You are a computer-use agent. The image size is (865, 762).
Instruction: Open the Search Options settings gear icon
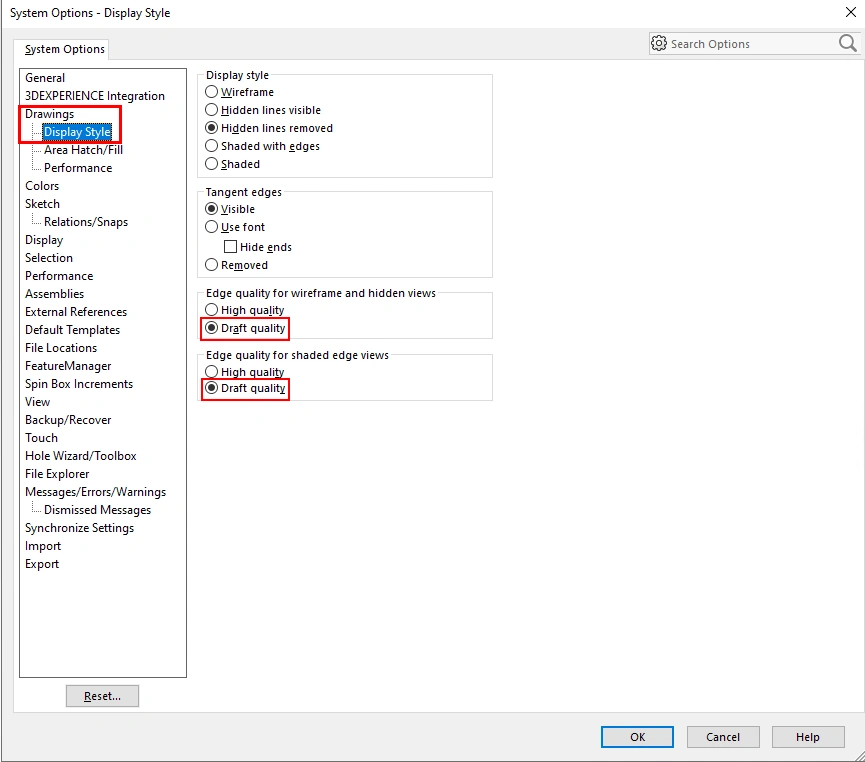[660, 43]
